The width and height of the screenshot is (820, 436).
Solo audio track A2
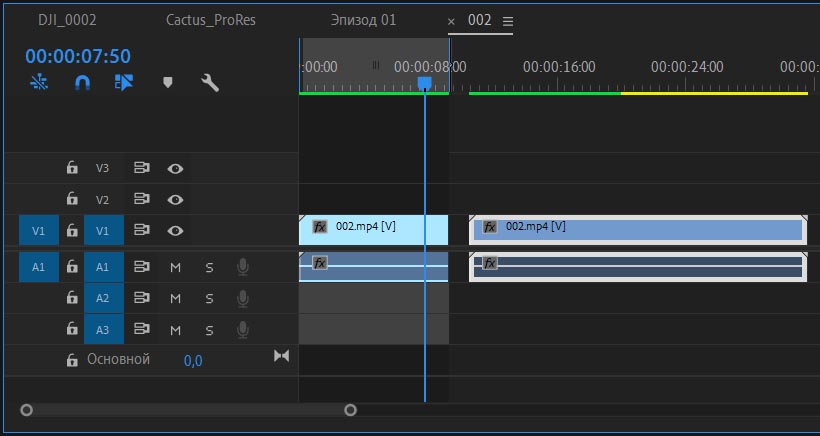click(x=209, y=299)
